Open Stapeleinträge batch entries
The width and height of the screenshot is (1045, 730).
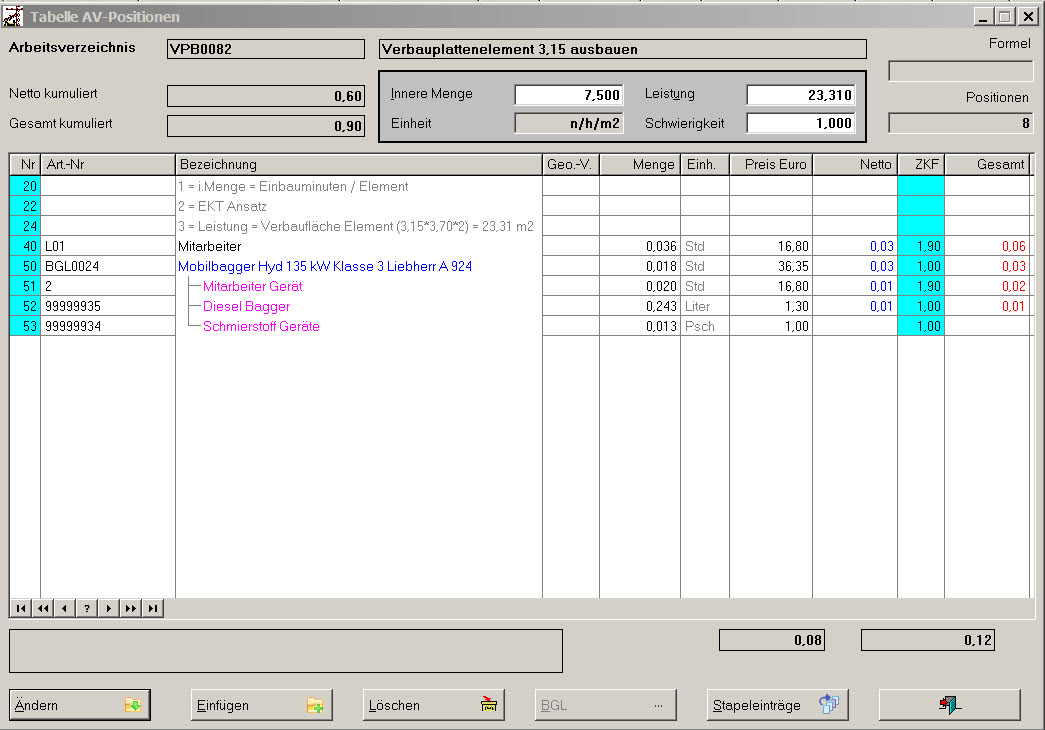(777, 705)
